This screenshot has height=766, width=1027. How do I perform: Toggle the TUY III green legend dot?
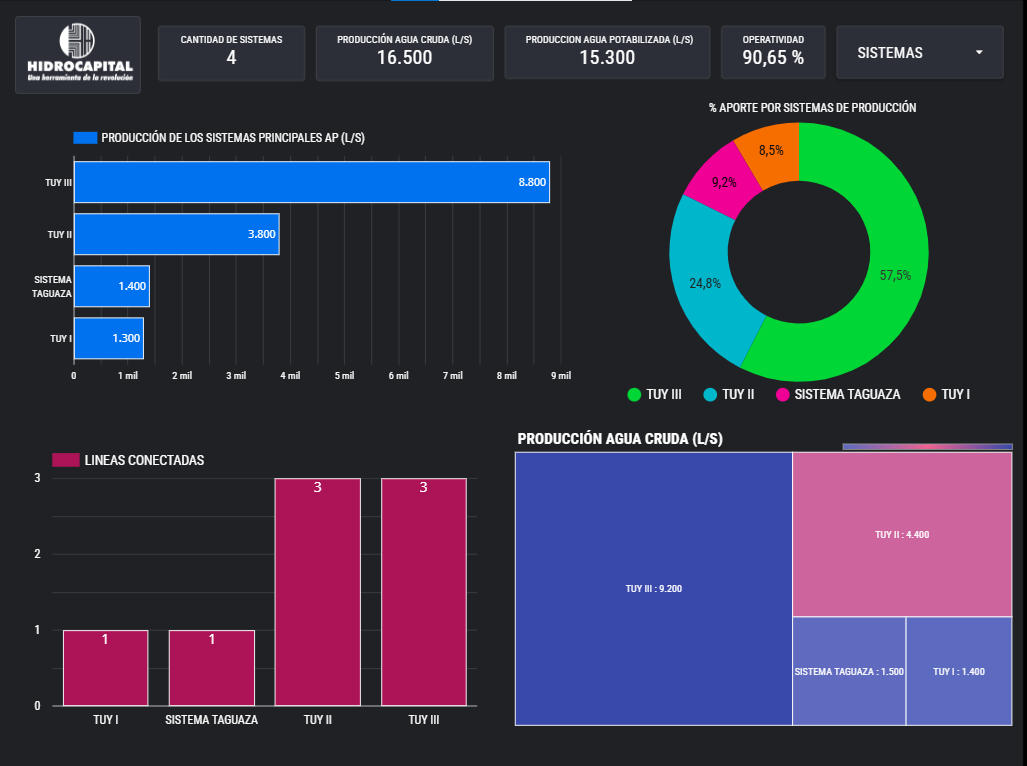pyautogui.click(x=634, y=395)
